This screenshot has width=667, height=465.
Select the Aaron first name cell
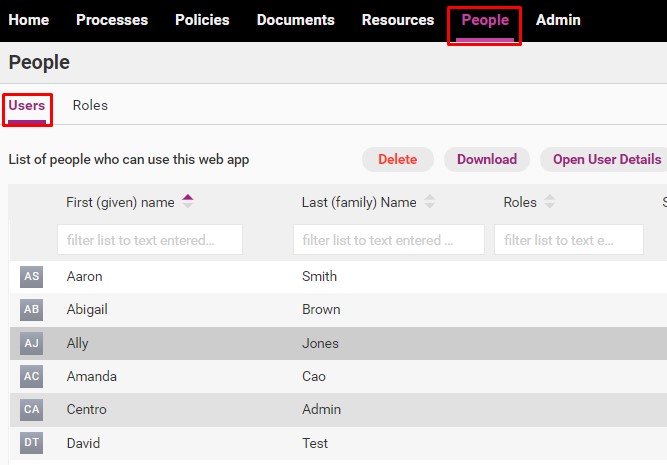click(84, 277)
